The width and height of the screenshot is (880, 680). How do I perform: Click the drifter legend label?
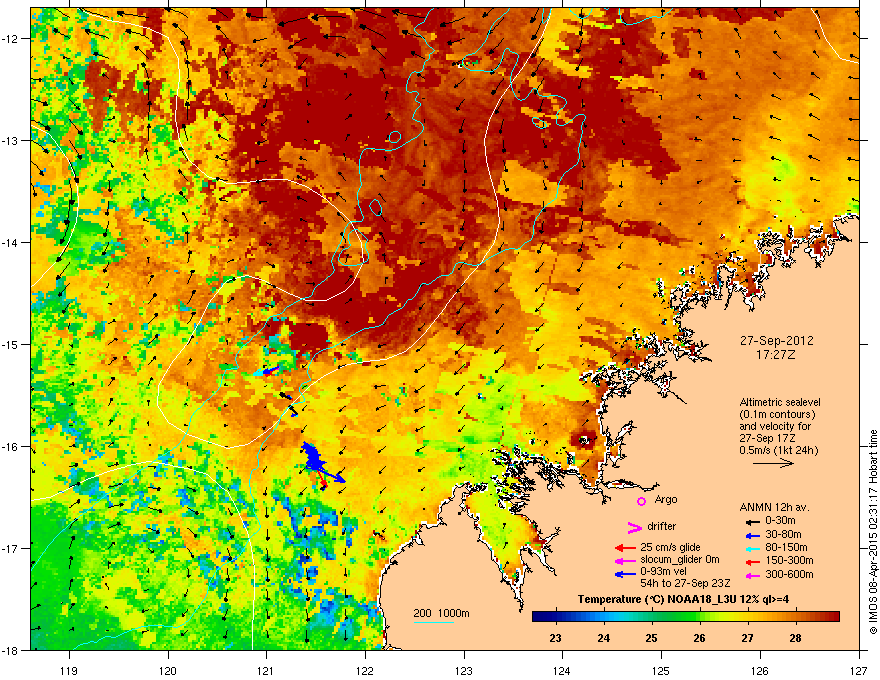pos(662,526)
